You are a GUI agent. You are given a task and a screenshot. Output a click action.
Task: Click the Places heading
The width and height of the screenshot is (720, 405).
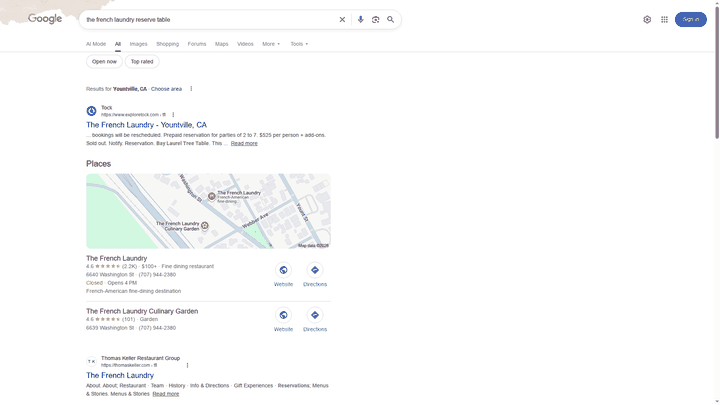click(98, 164)
